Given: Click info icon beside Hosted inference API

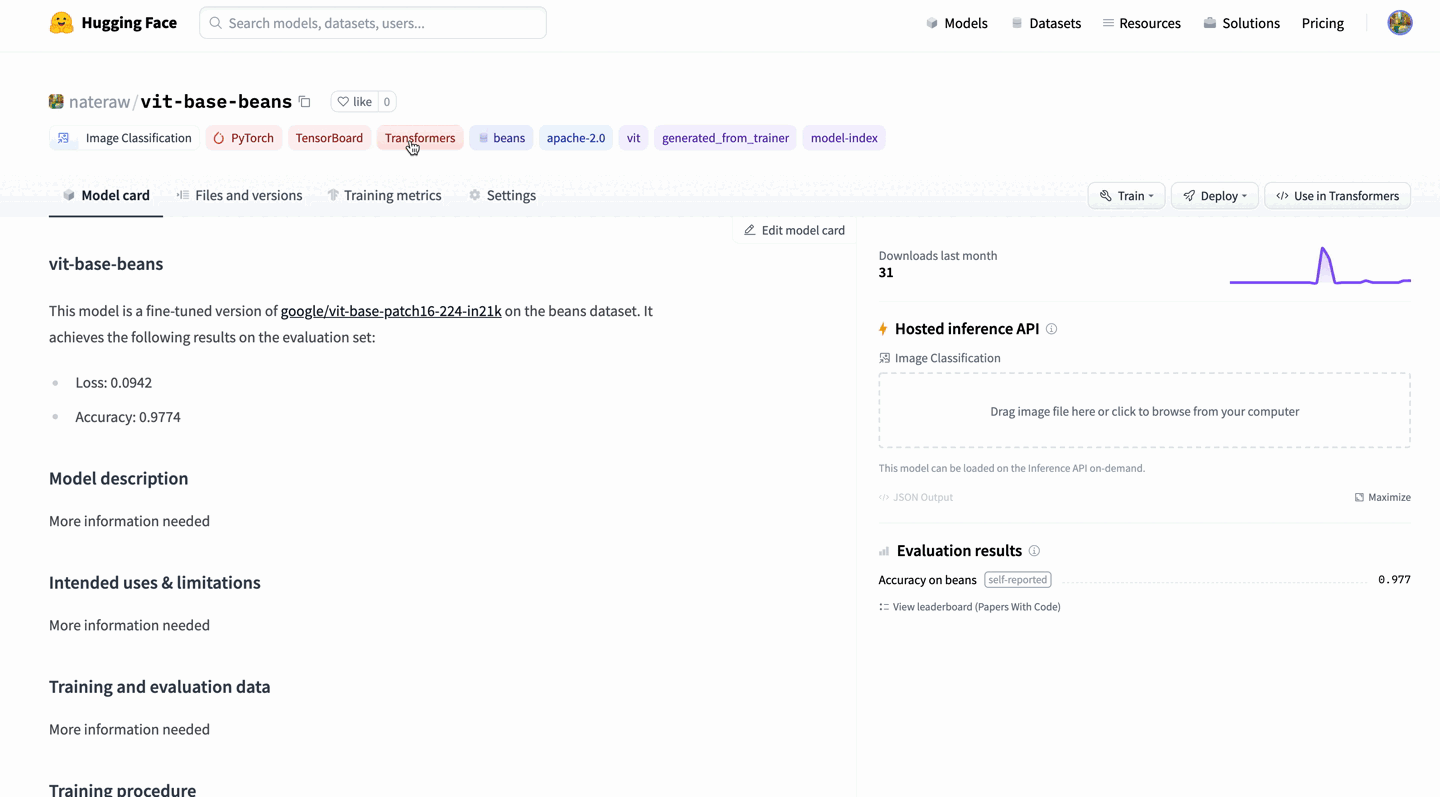Looking at the screenshot, I should tap(1051, 329).
